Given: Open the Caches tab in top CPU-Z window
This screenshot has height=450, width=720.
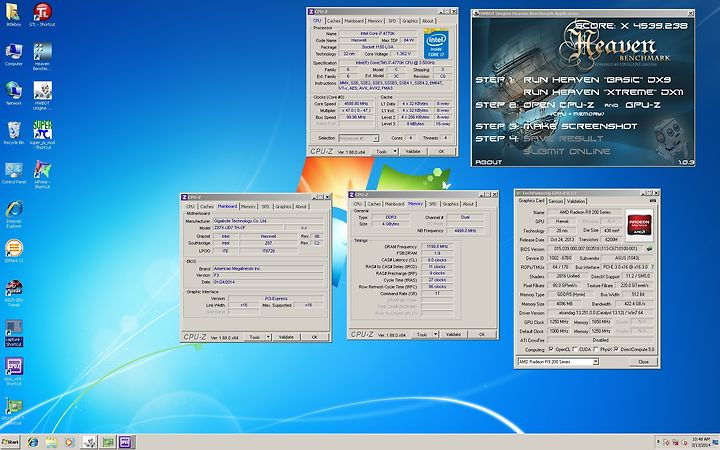Looking at the screenshot, I should click(x=333, y=21).
